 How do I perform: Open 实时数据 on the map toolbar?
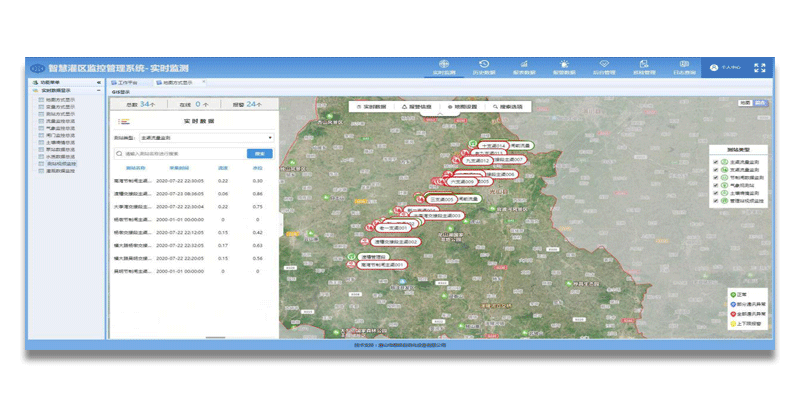point(371,107)
